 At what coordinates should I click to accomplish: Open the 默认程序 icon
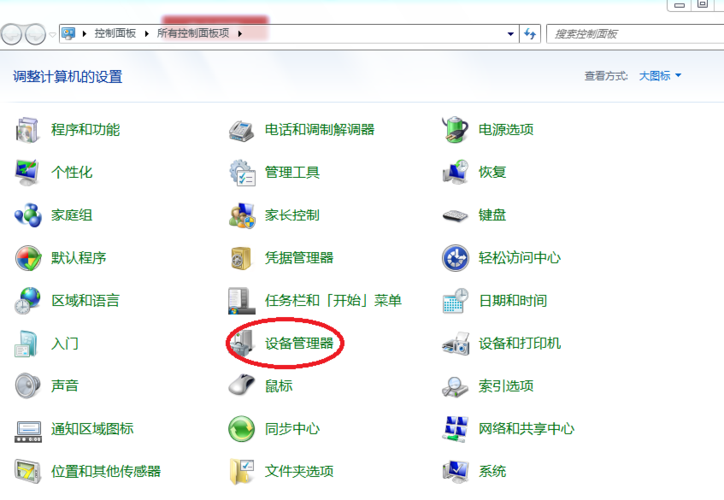(28, 258)
